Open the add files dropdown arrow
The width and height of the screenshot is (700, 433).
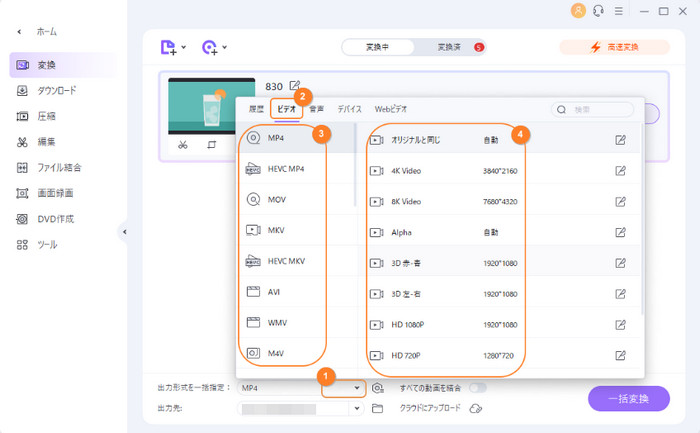pyautogui.click(x=183, y=47)
